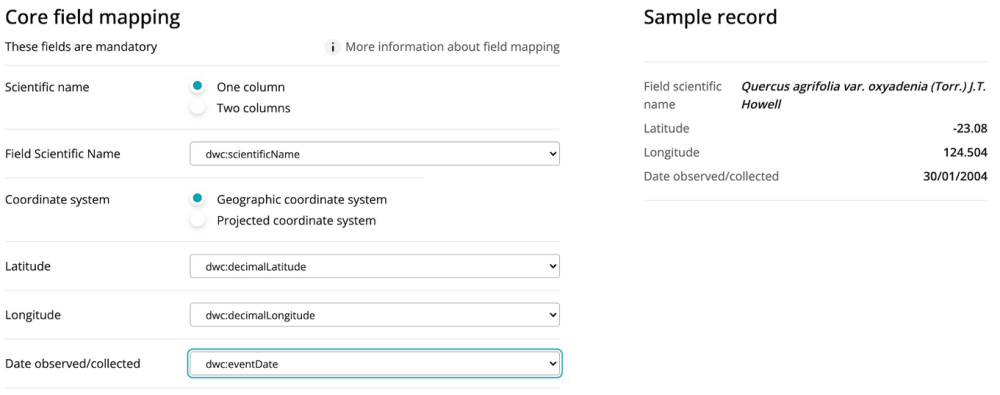Click the Coordinate system row label
This screenshot has width=1000, height=395.
tap(57, 200)
